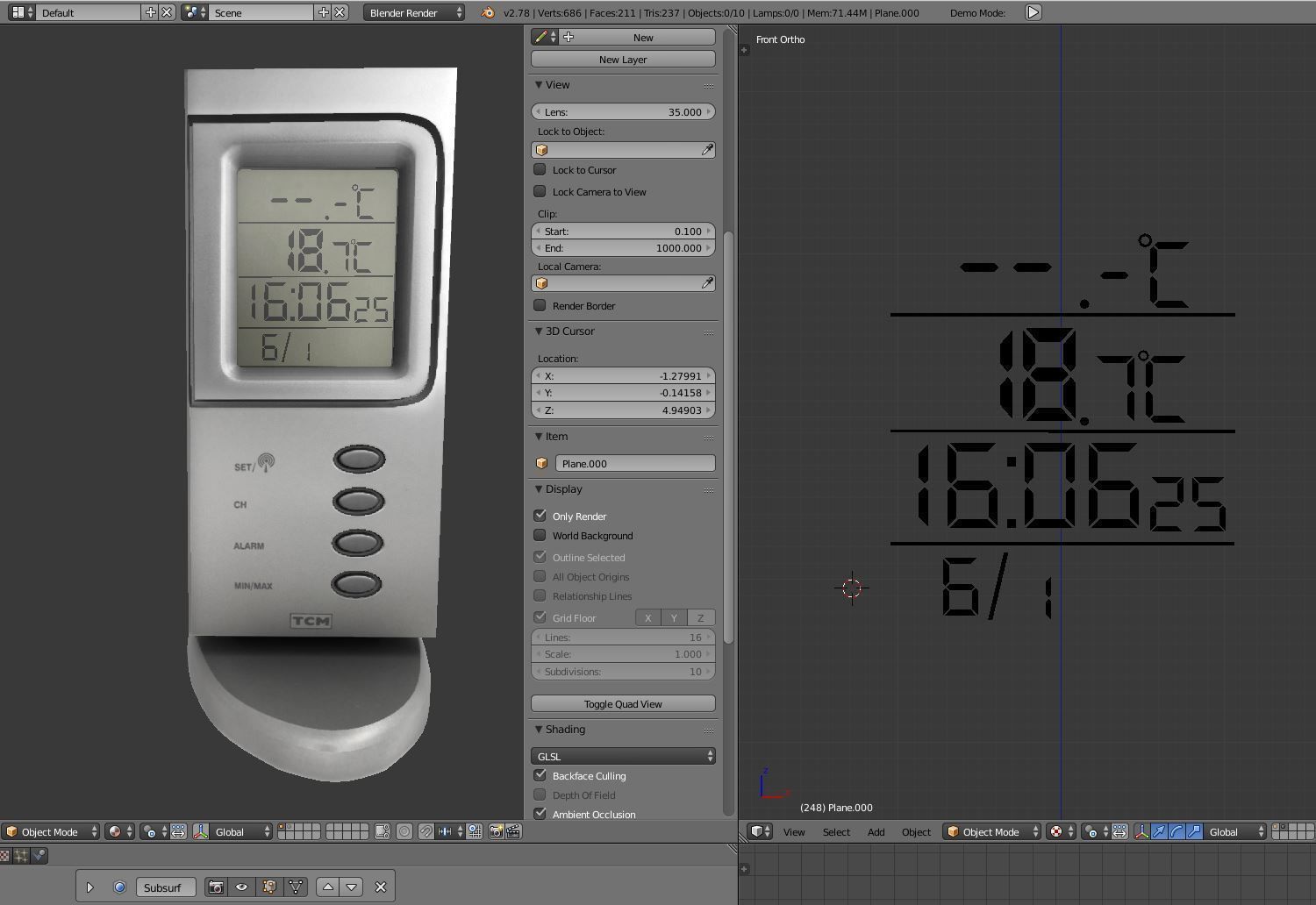
Task: Open left viewport pivot point selector
Action: coord(154,831)
